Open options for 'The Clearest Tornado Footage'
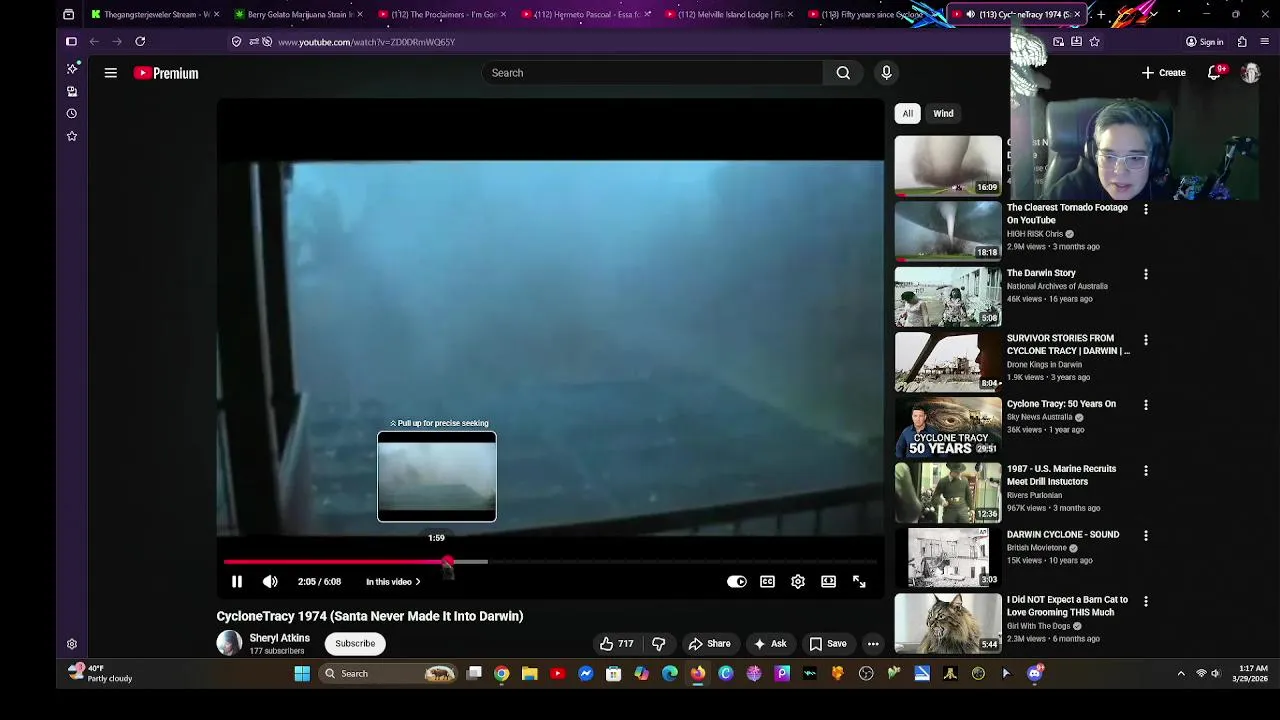Viewport: 1280px width, 720px height. click(1146, 209)
